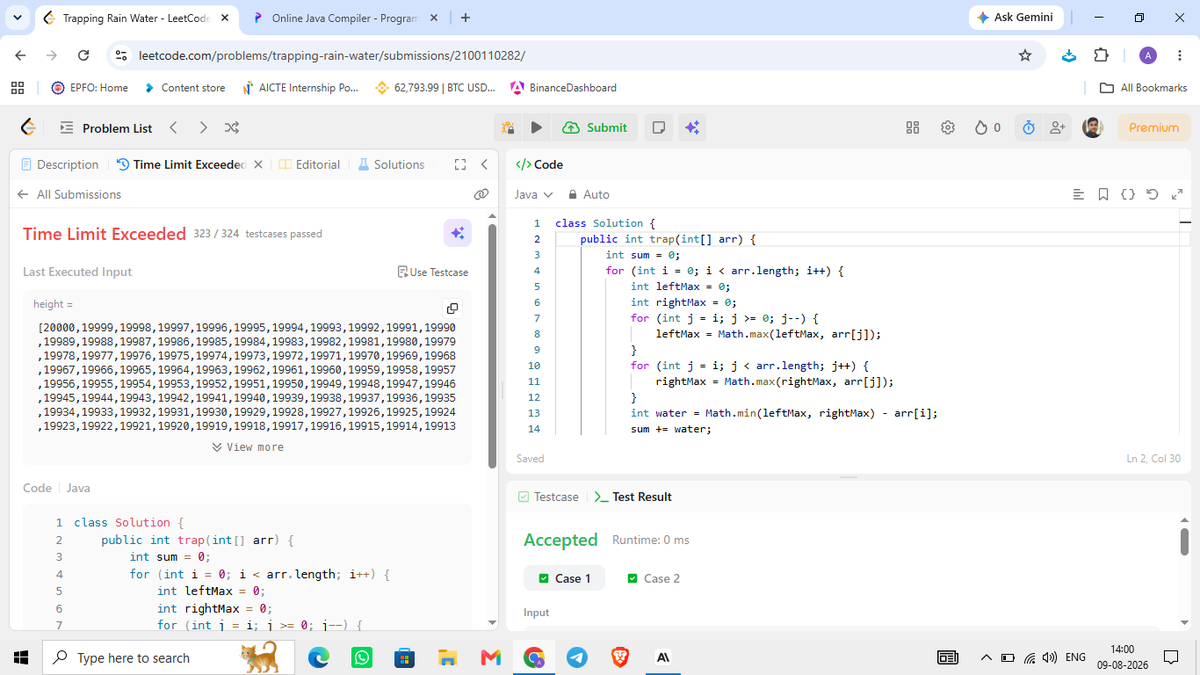Open LeetCode settings gear
This screenshot has width=1200, height=675.
947,128
